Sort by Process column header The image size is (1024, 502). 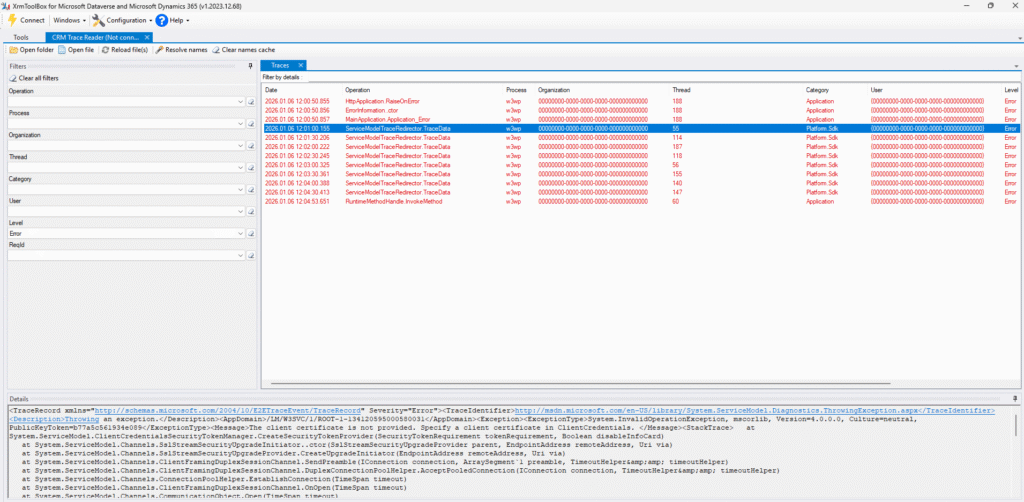pos(520,89)
